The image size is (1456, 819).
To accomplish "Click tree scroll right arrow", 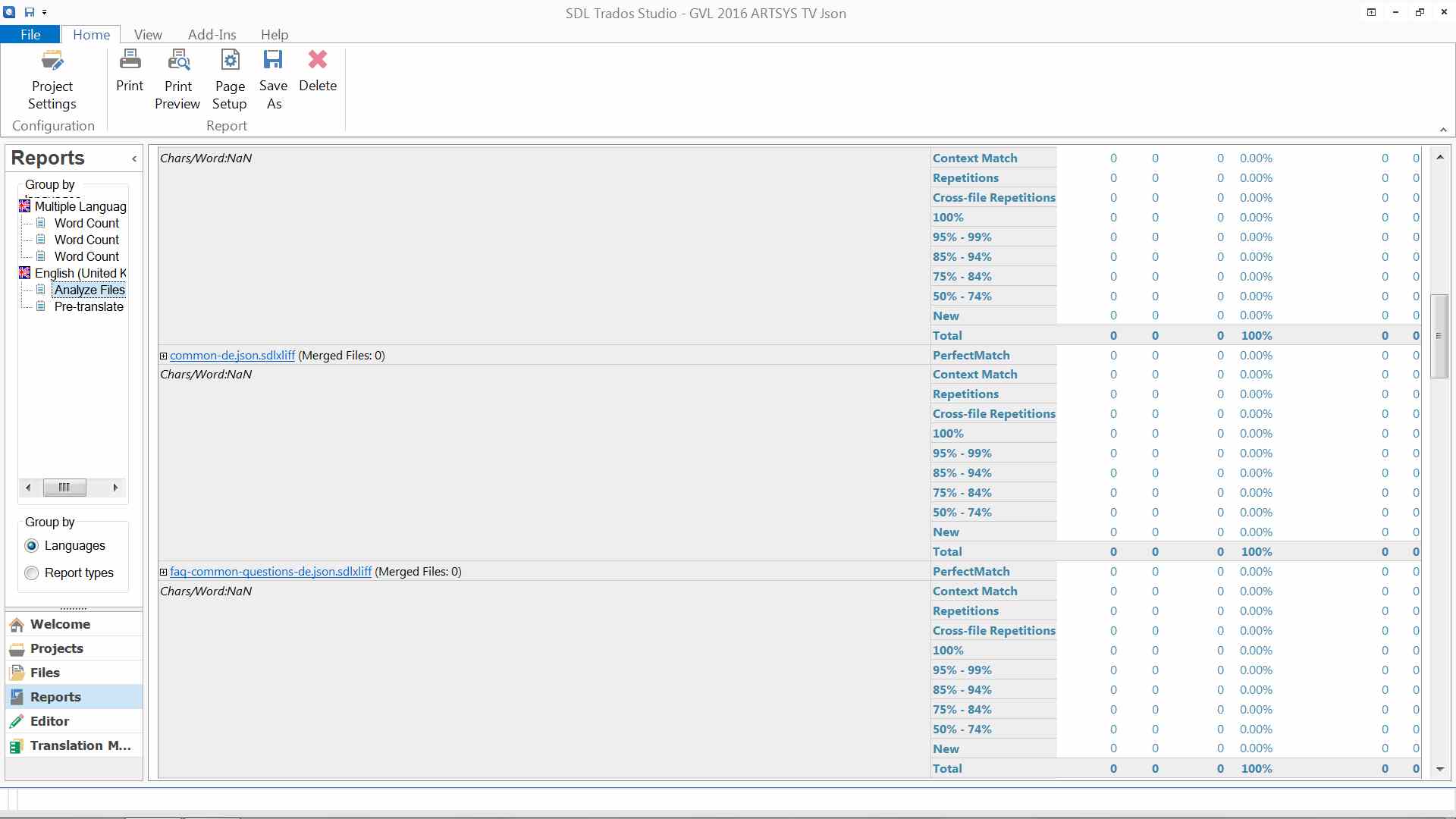I will pos(115,488).
